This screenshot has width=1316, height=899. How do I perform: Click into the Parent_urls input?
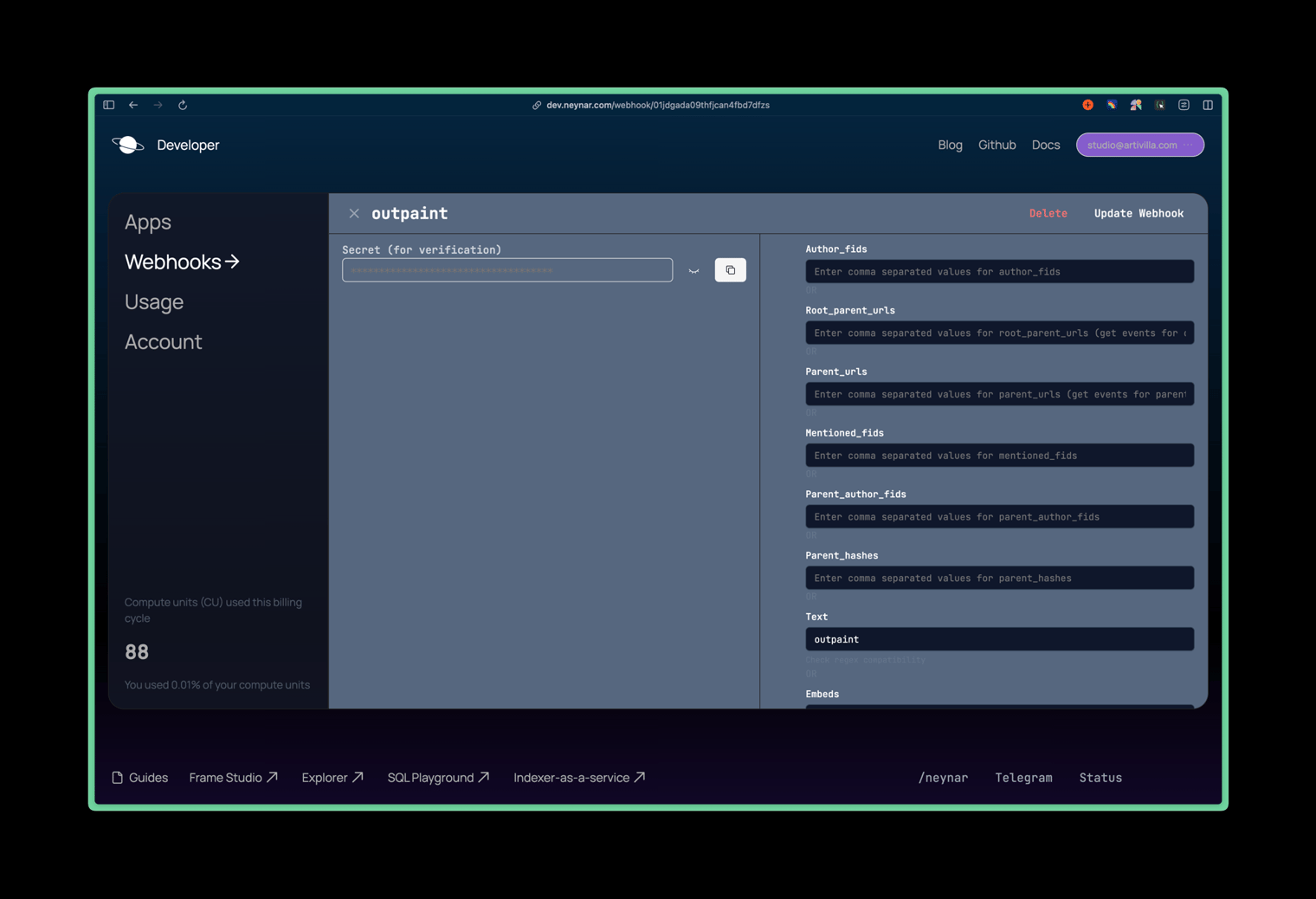pyautogui.click(x=1000, y=394)
